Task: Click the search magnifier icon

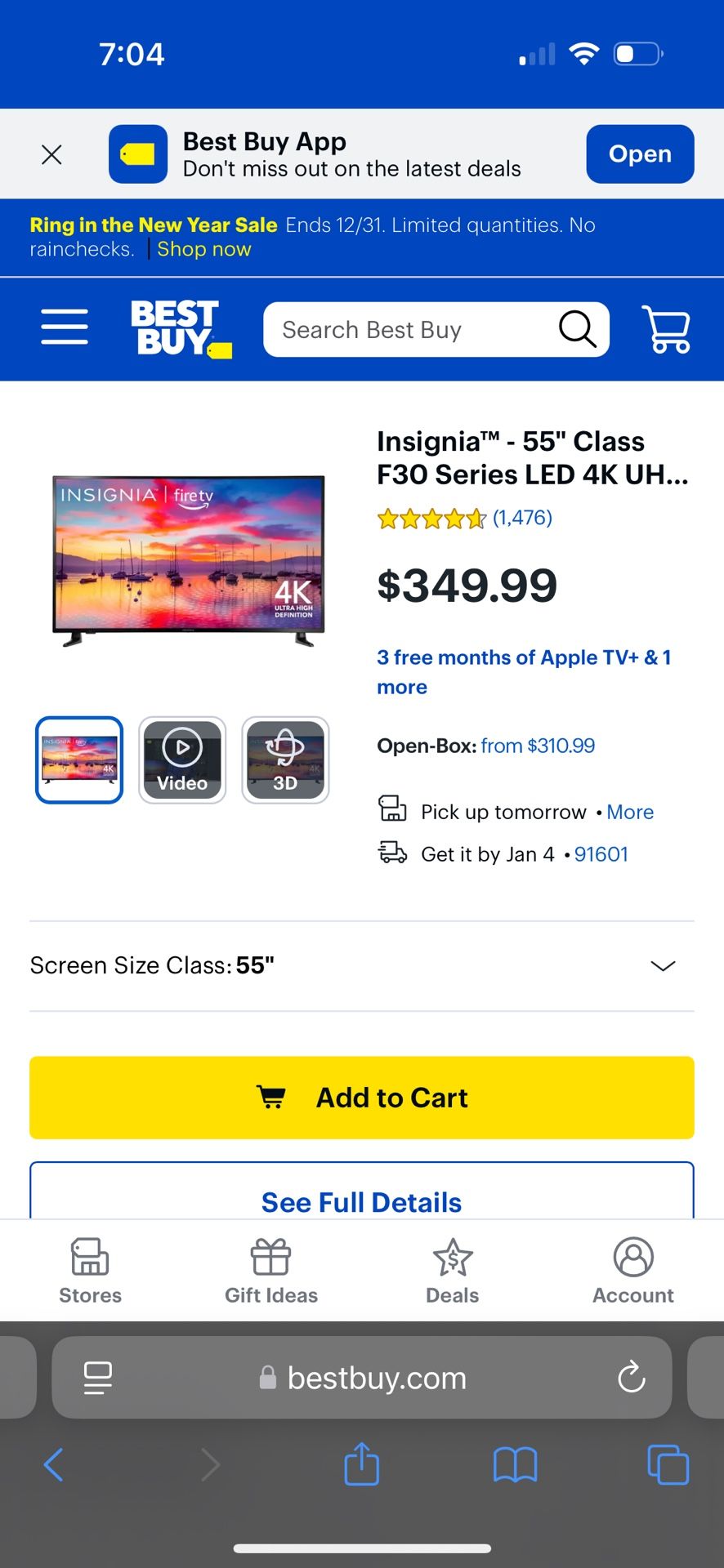Action: point(577,329)
